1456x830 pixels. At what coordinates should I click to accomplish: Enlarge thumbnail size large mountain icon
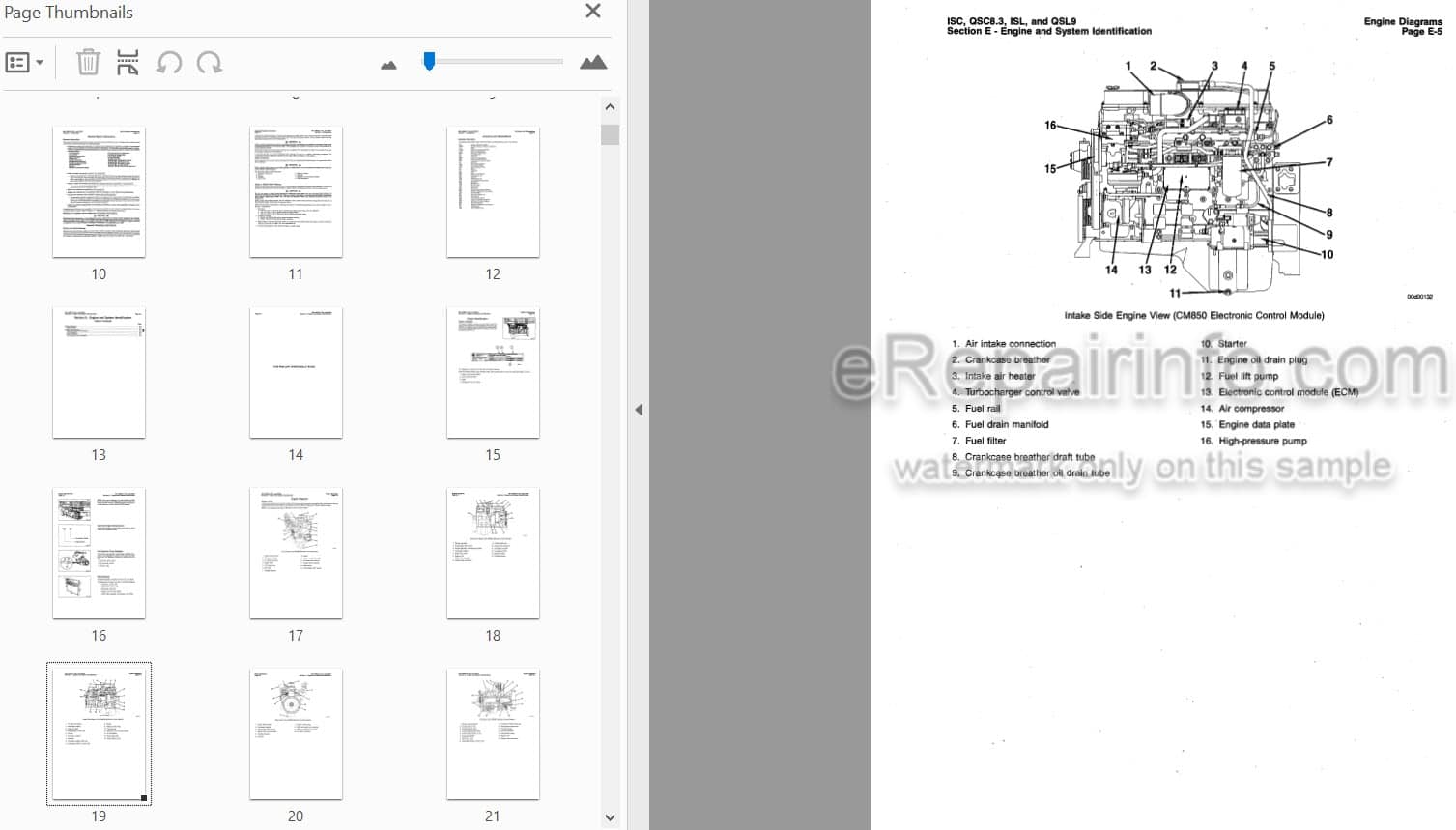tap(593, 63)
